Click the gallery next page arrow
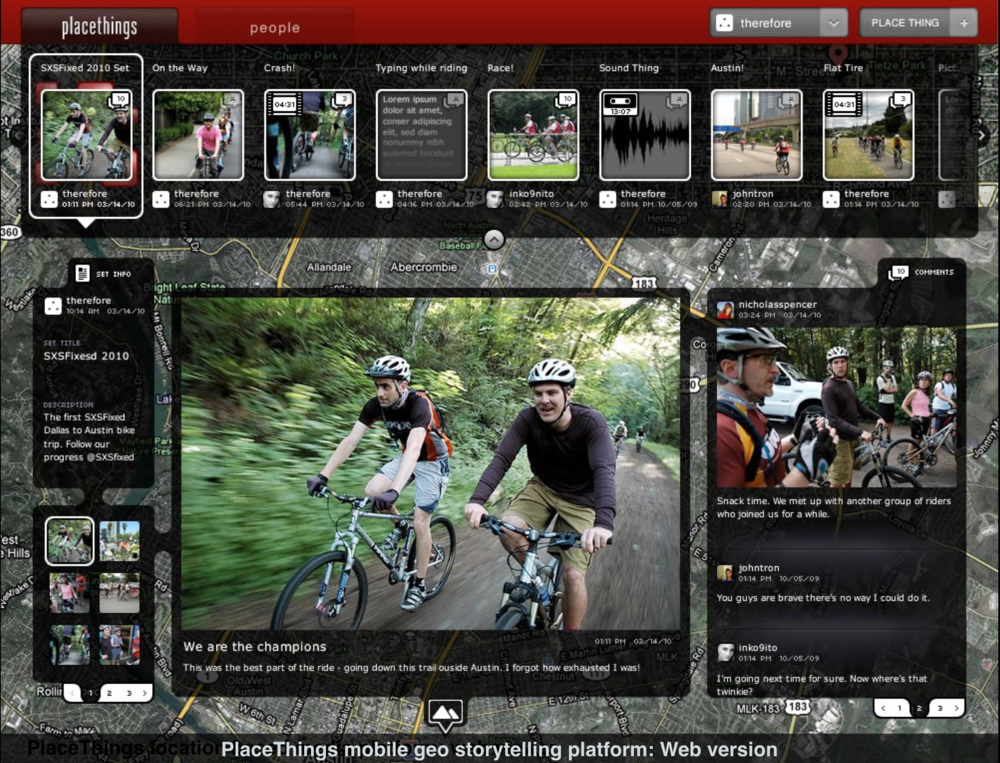The height and width of the screenshot is (763, 1000). tap(145, 693)
